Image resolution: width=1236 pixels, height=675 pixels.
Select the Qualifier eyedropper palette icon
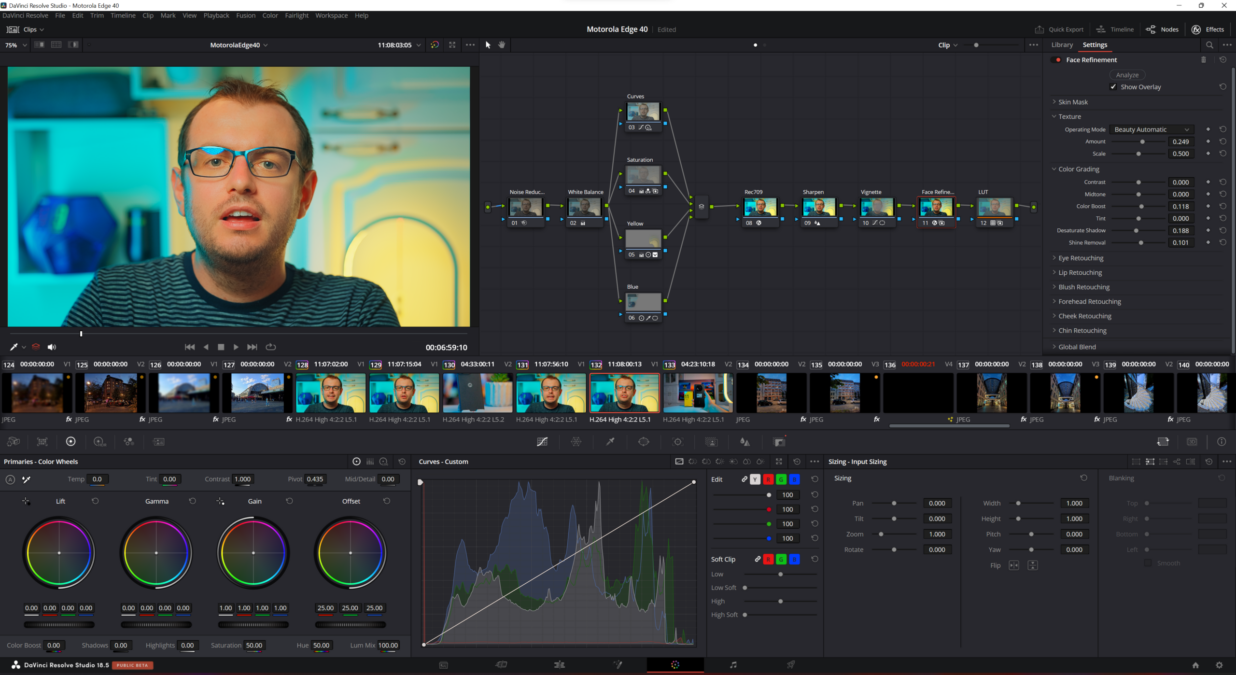point(610,441)
